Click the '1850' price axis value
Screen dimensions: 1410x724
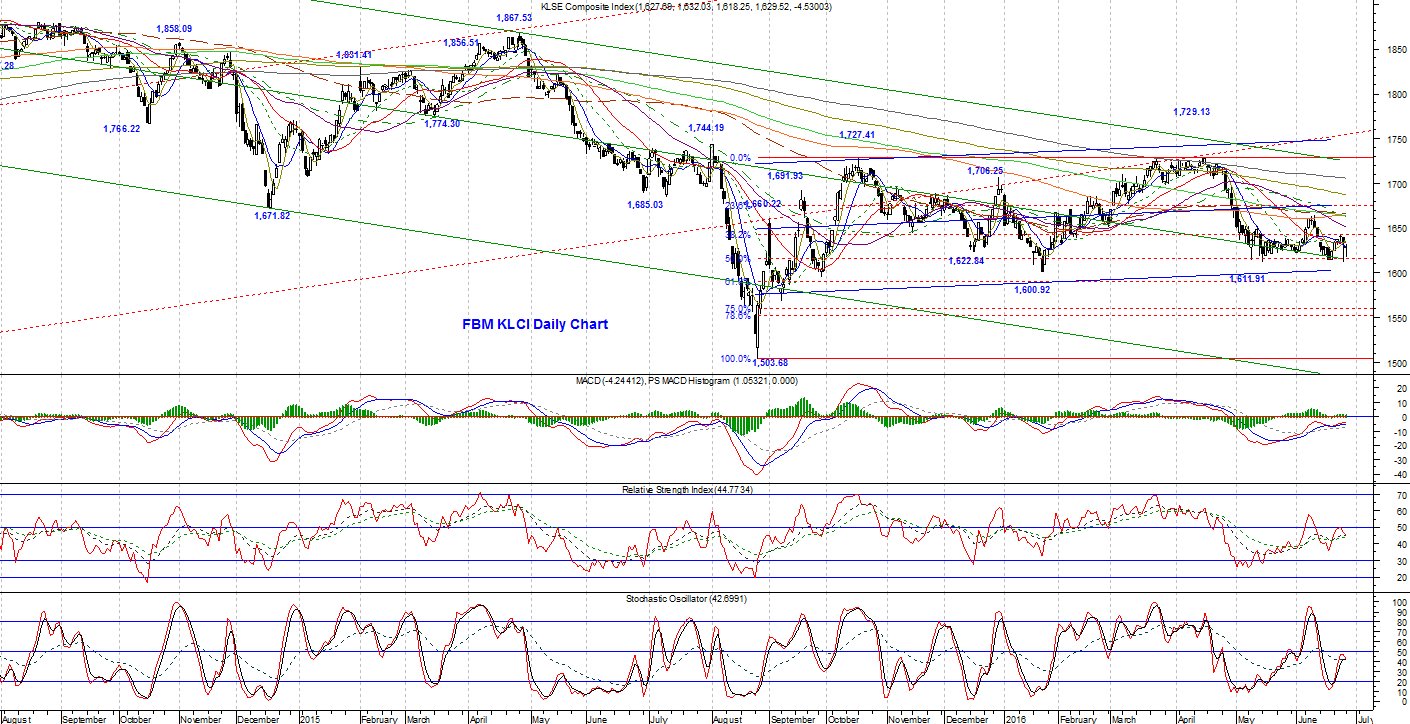coord(1397,49)
